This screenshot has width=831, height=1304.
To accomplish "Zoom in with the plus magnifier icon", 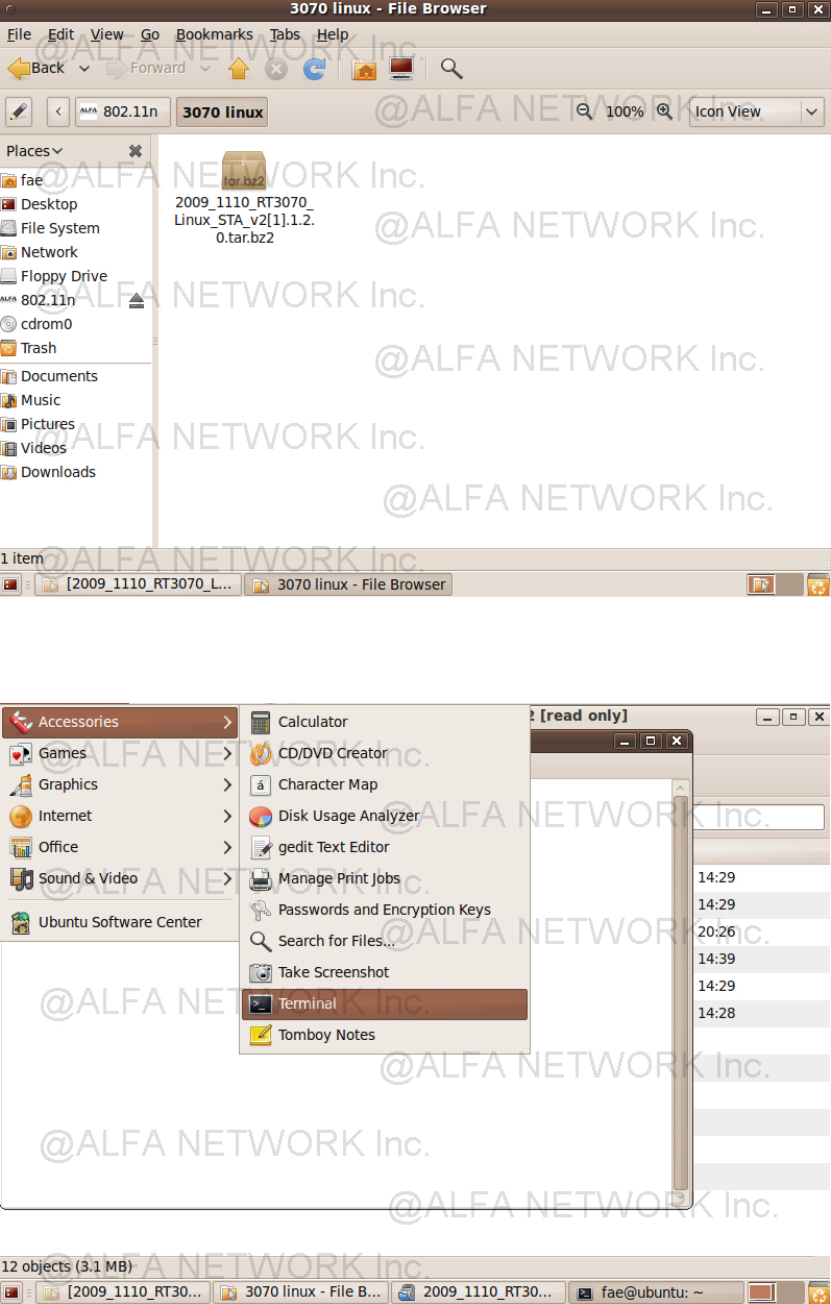I will pos(664,111).
